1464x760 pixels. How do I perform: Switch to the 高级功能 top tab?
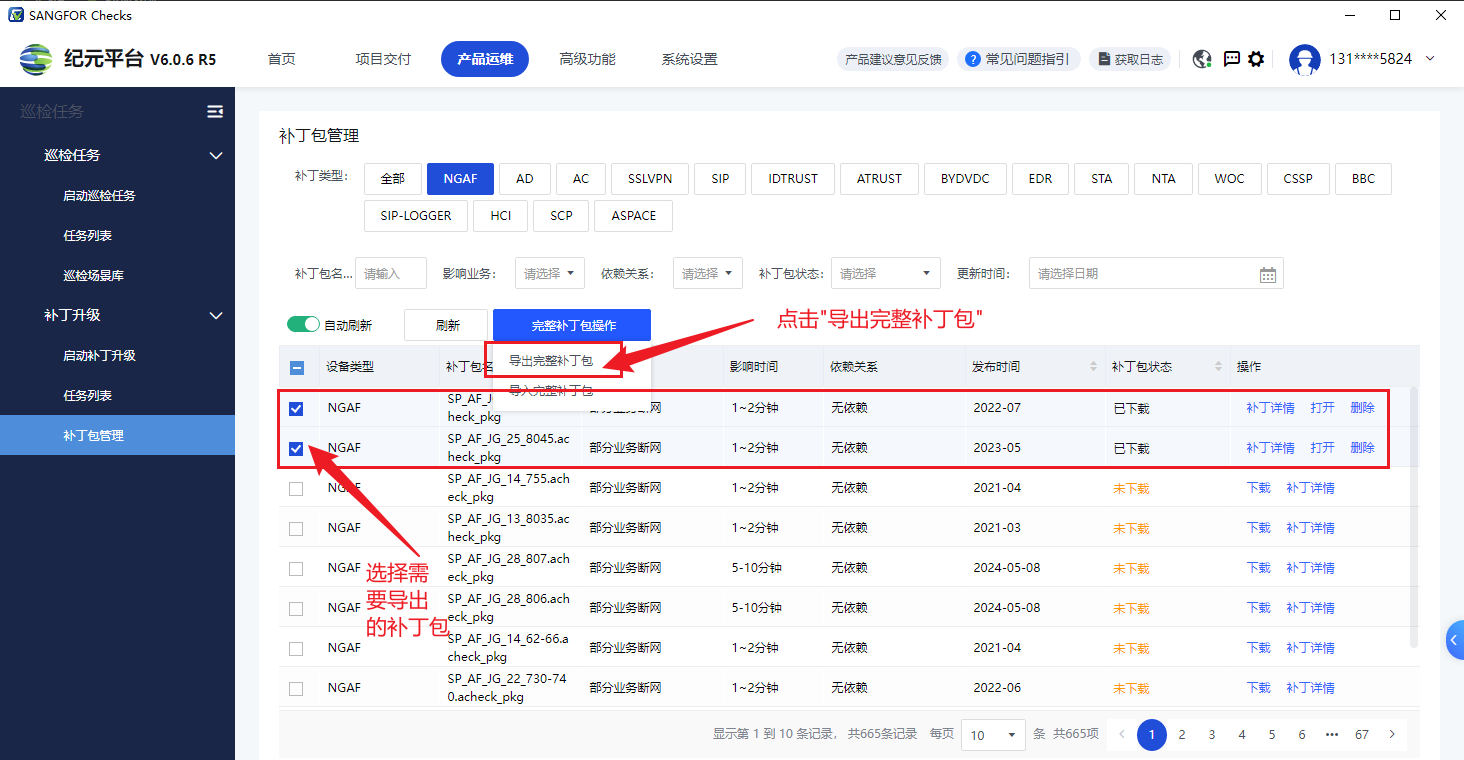(587, 59)
